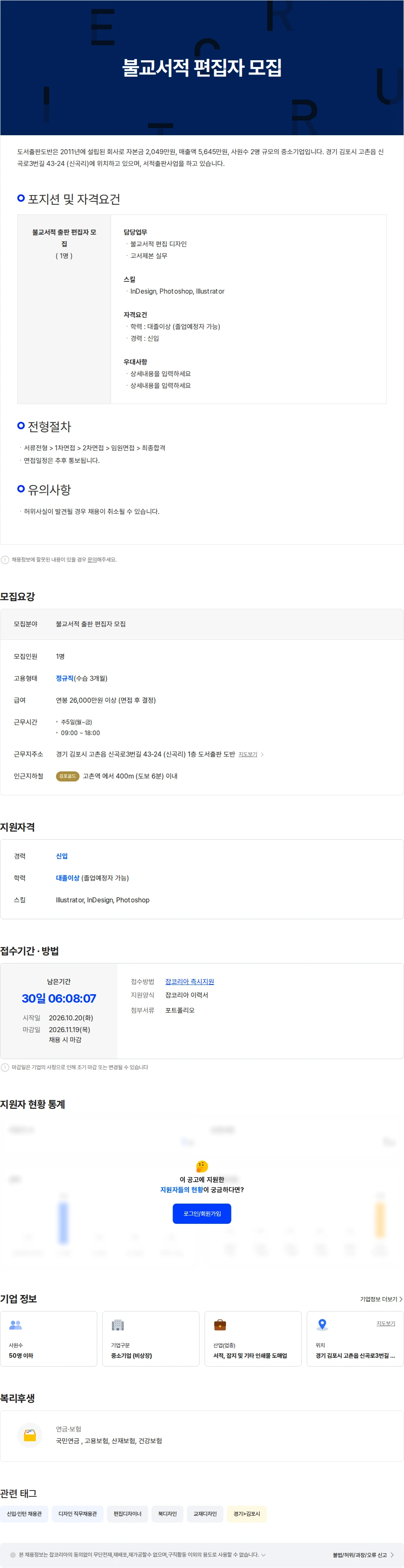Select the 경기>김포시 tag

click(x=247, y=1514)
